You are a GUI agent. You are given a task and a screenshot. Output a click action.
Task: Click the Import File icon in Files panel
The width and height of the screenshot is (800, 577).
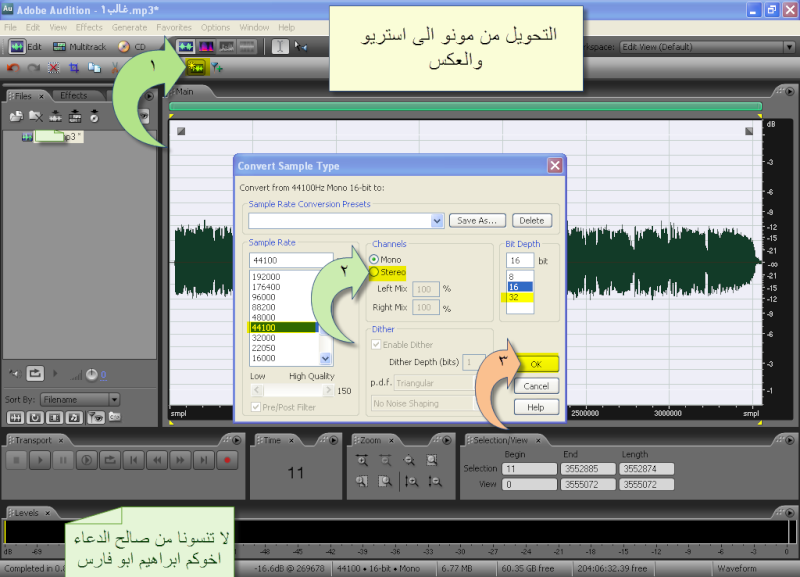[x=17, y=116]
